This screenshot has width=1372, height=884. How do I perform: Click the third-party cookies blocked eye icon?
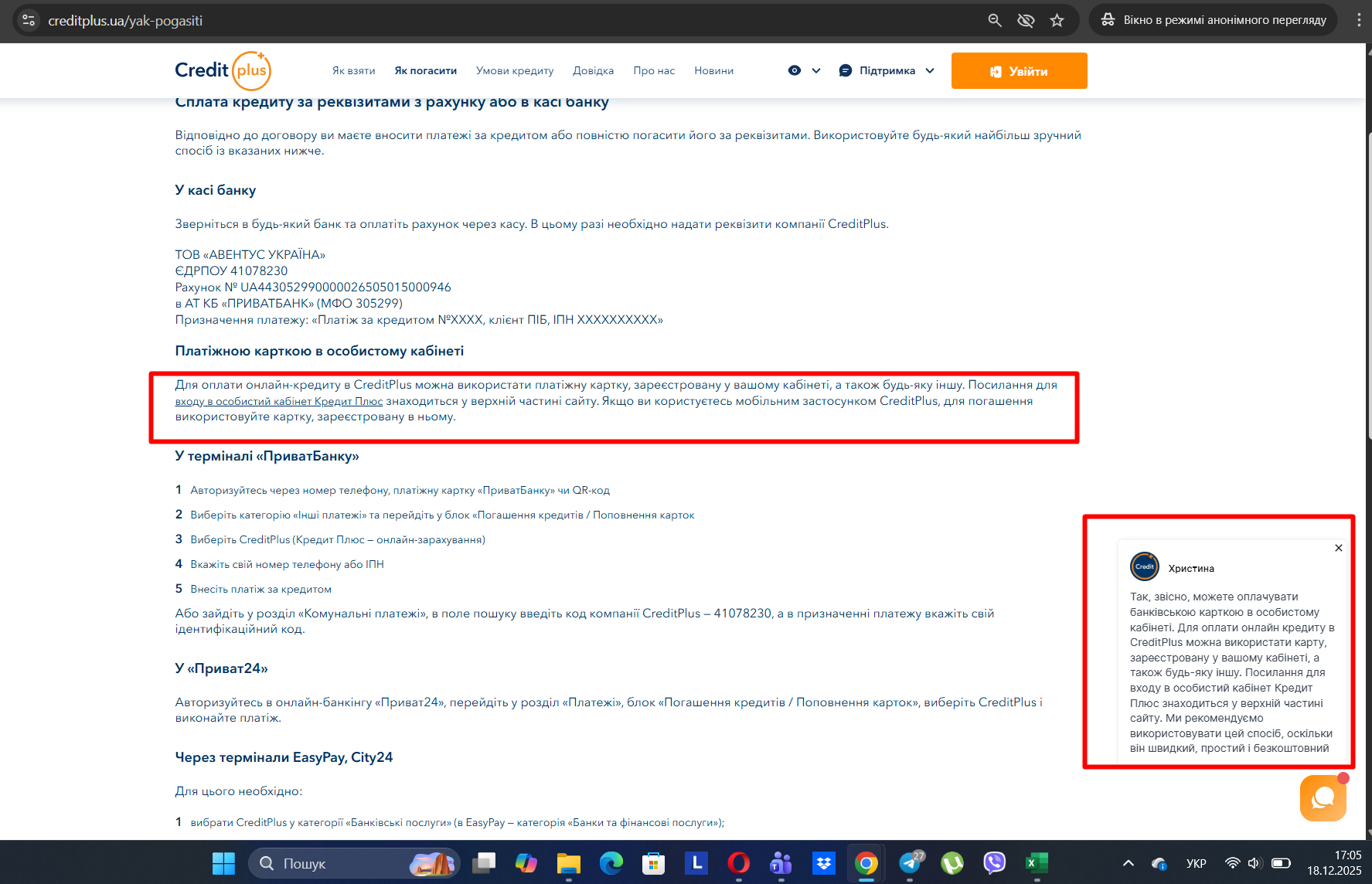click(1026, 20)
